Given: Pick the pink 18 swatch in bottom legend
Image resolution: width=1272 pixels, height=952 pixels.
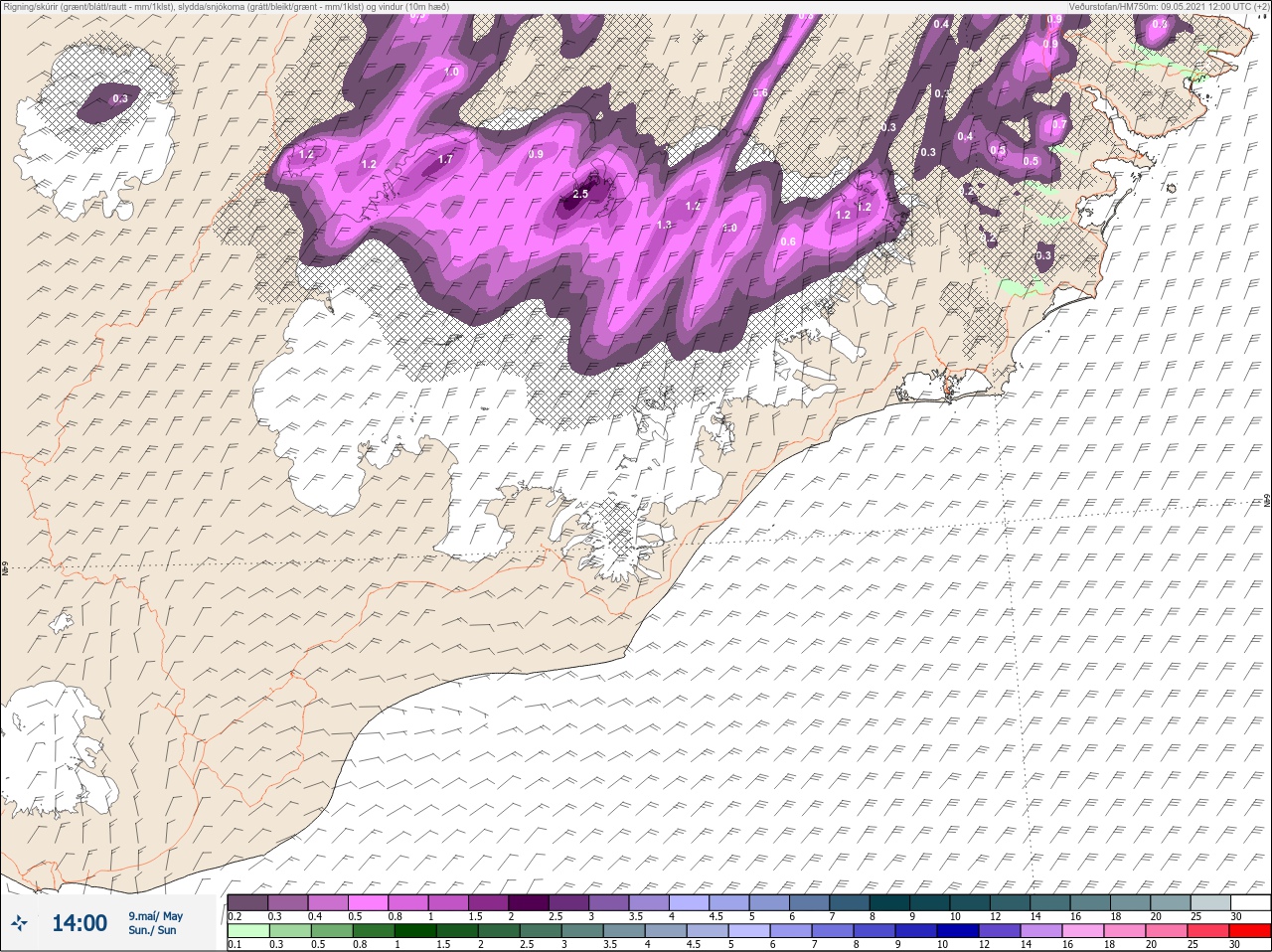Looking at the screenshot, I should (x=1126, y=931).
